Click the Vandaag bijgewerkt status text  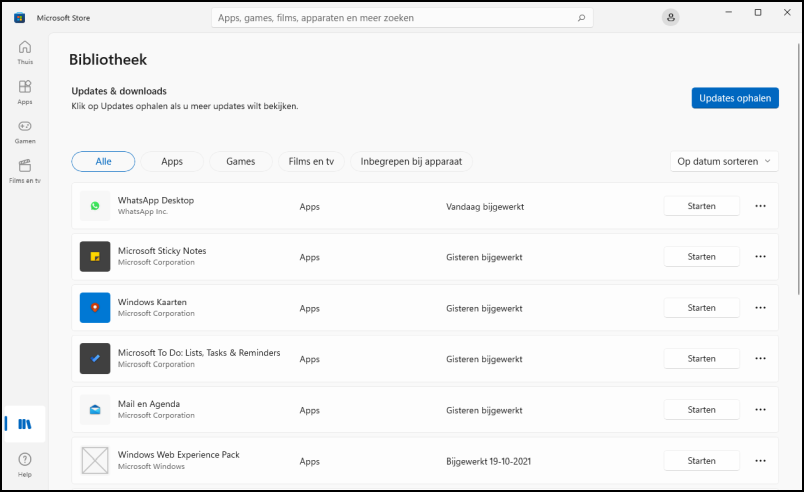485,207
